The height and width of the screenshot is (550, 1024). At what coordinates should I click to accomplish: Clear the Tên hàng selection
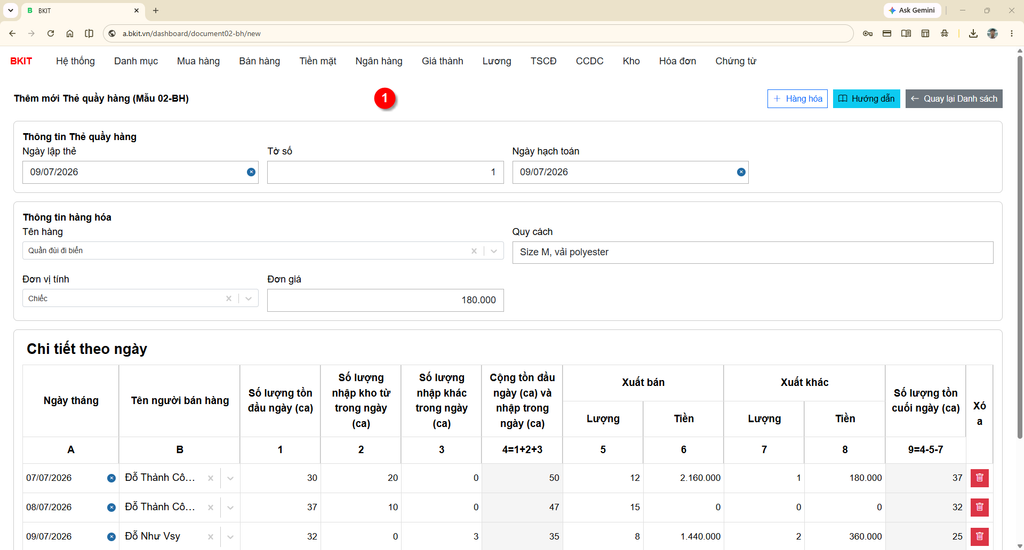tap(474, 251)
